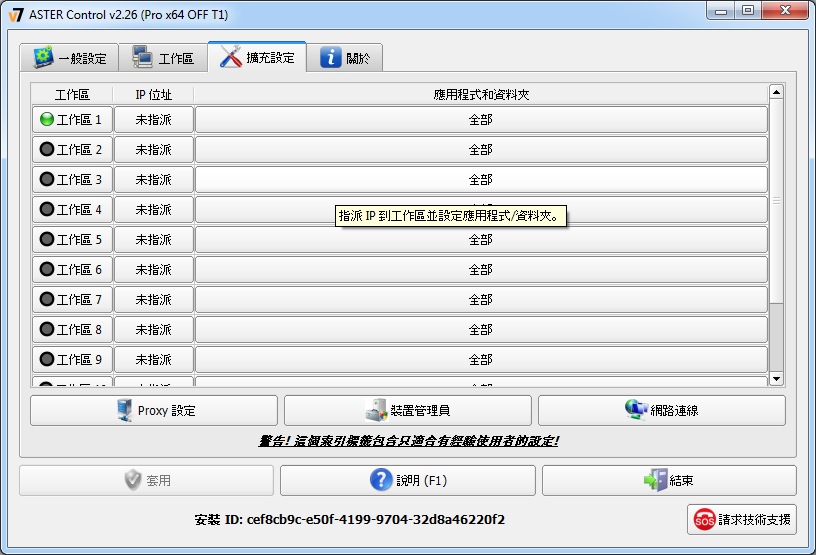Set applications and folders for 工作區 9

pyautogui.click(x=481, y=359)
